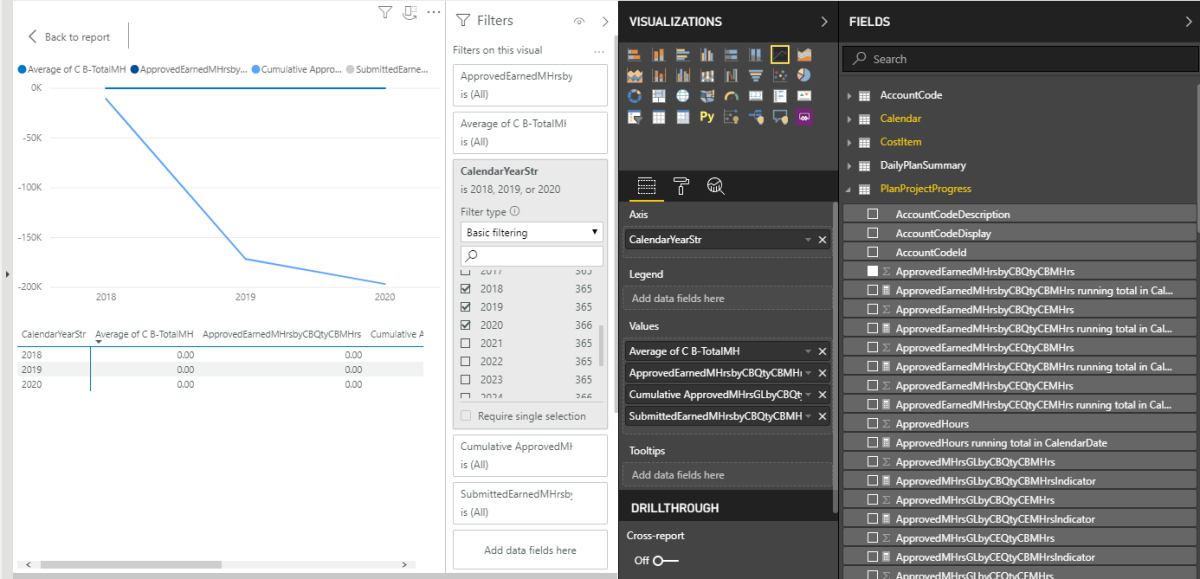Choose the Pie chart visualization

pos(804,75)
